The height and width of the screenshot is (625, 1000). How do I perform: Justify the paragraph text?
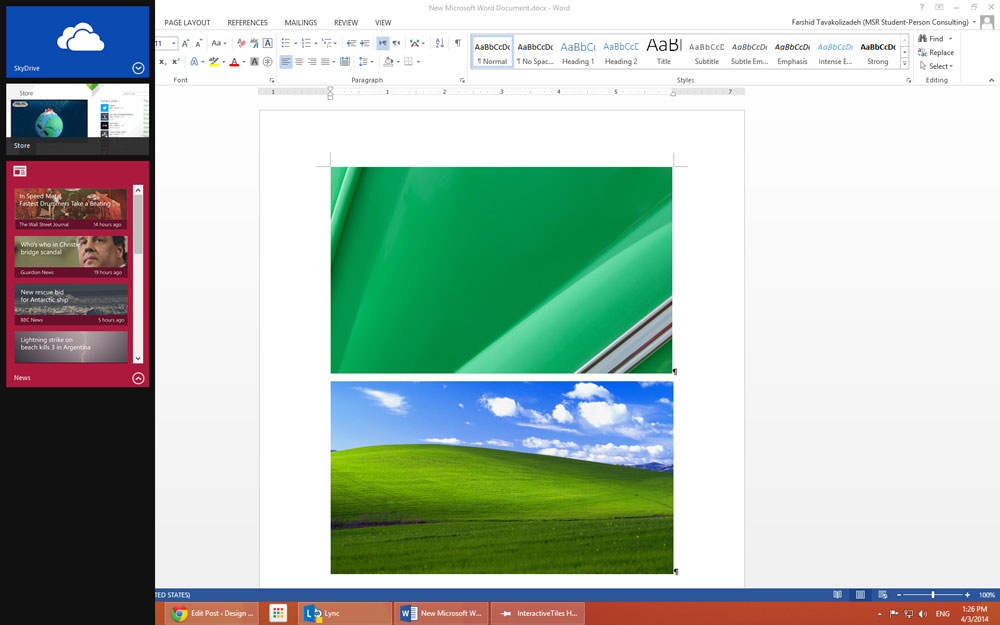click(x=325, y=62)
